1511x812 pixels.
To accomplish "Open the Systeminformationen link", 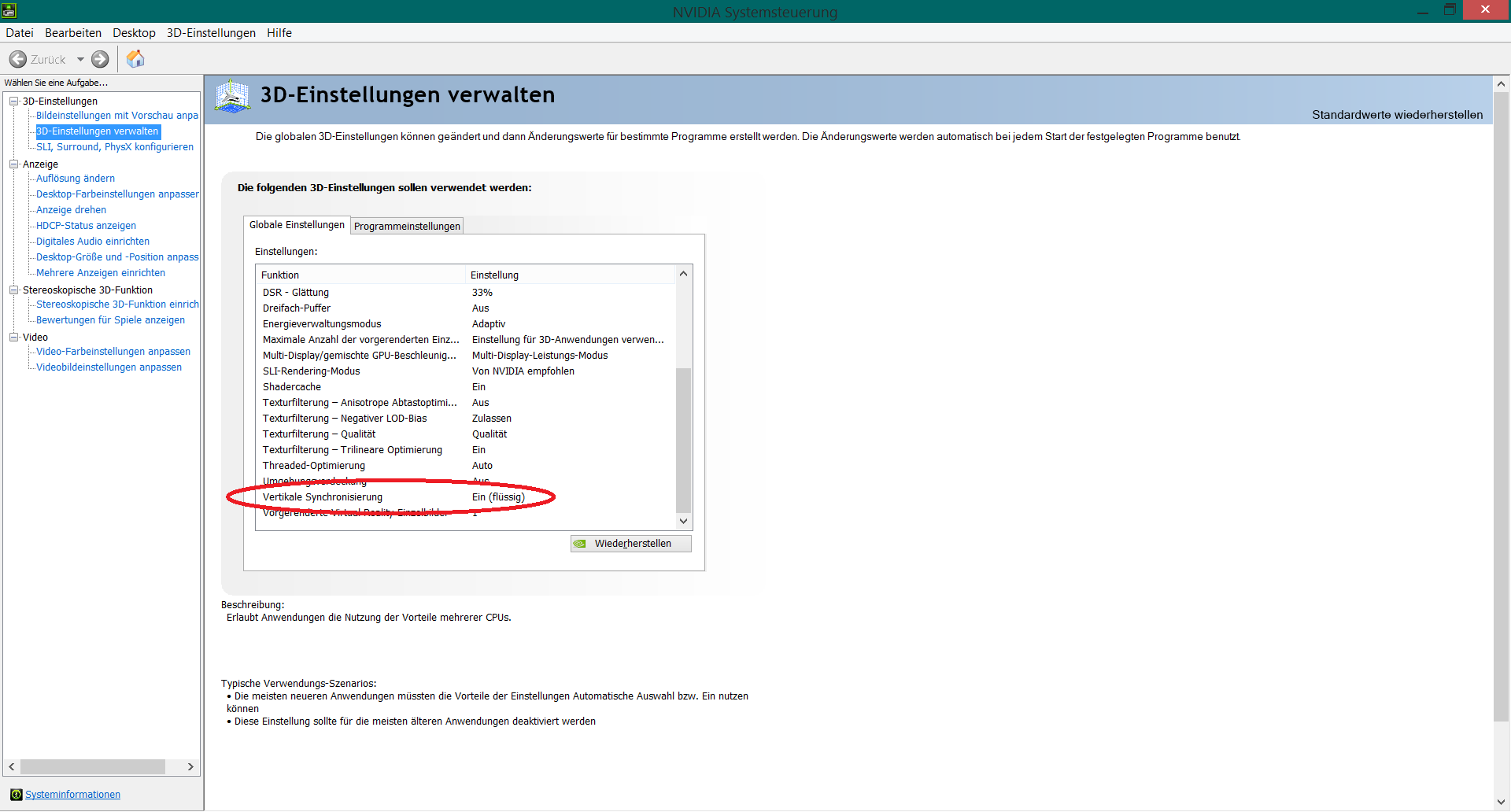I will pyautogui.click(x=72, y=795).
